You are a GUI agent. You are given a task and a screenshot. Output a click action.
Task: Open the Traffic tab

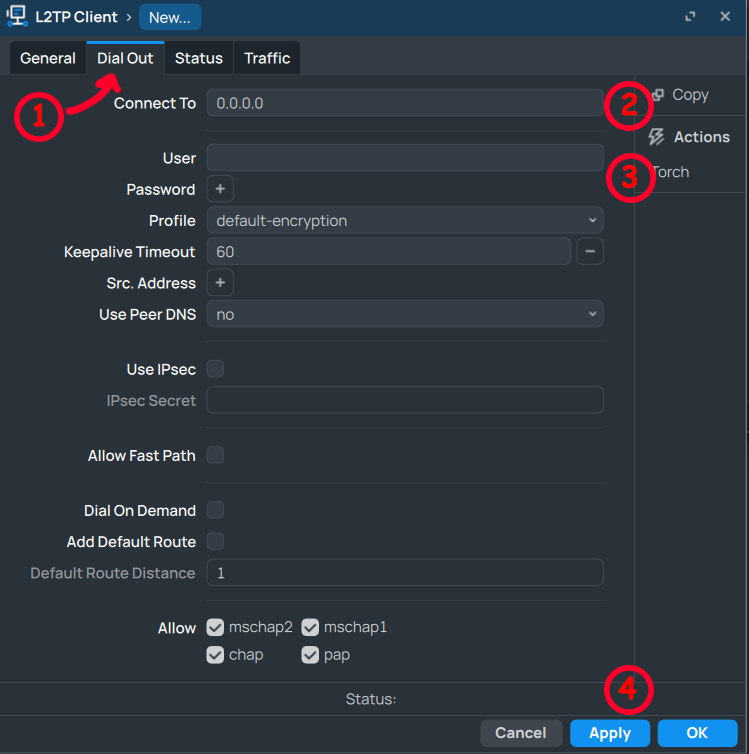click(267, 58)
